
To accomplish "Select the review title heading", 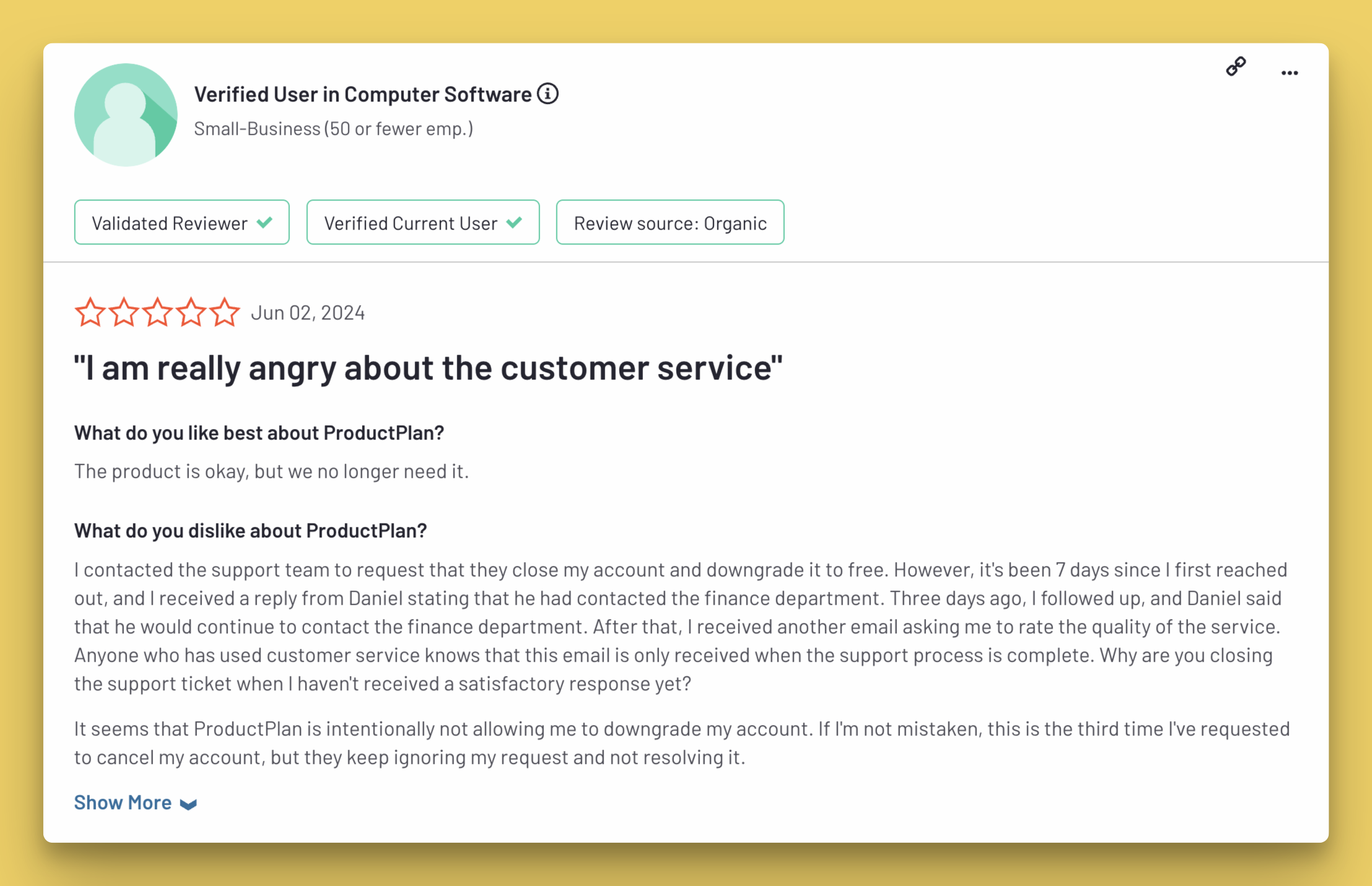I will click(x=428, y=368).
